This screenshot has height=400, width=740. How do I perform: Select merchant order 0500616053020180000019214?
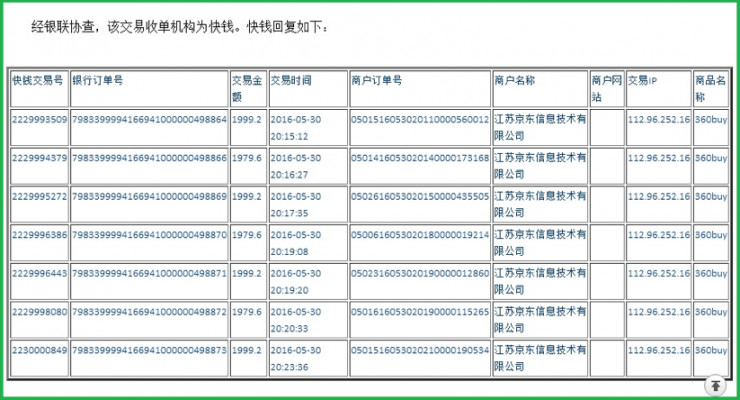420,235
